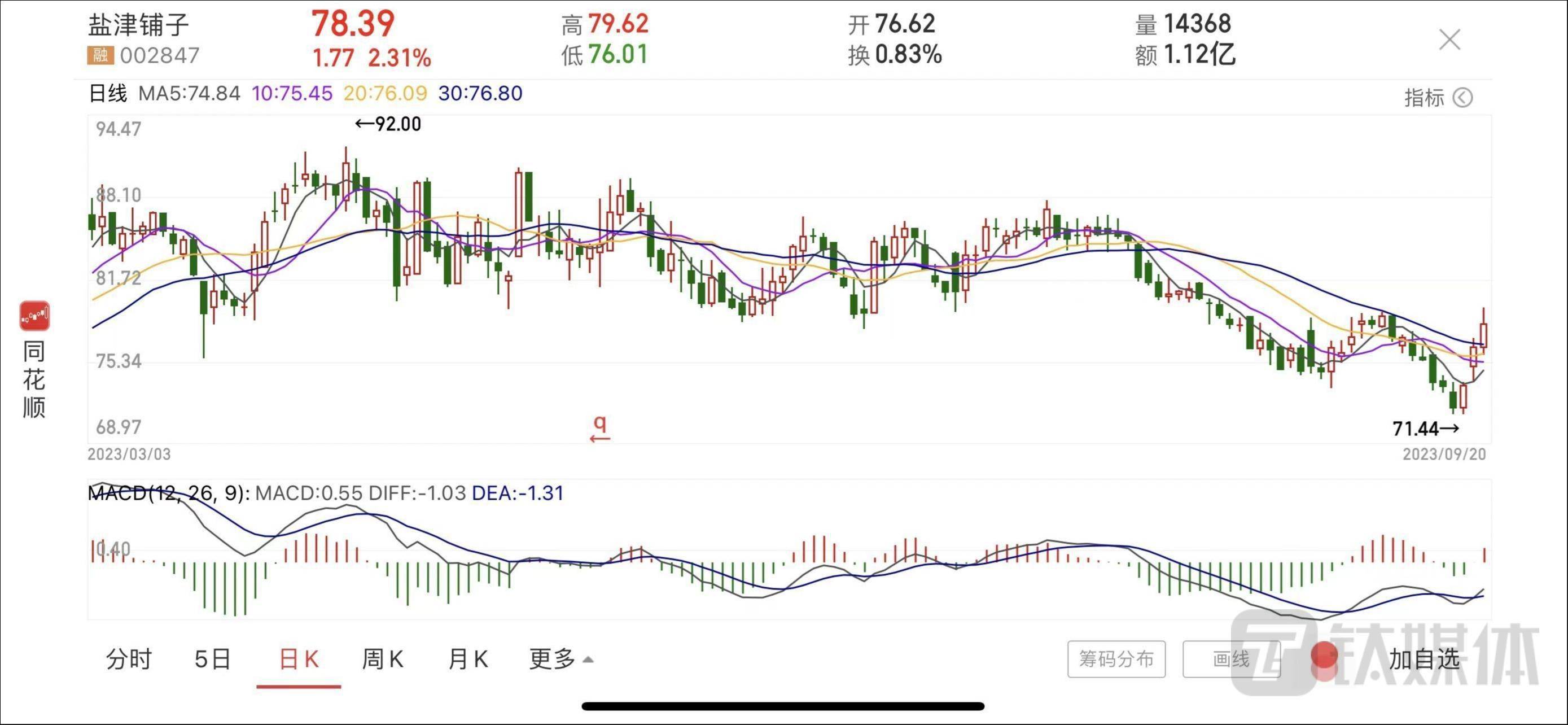Image resolution: width=1568 pixels, height=725 pixels.
Task: Add stock via 加自选 button
Action: pyautogui.click(x=1424, y=658)
